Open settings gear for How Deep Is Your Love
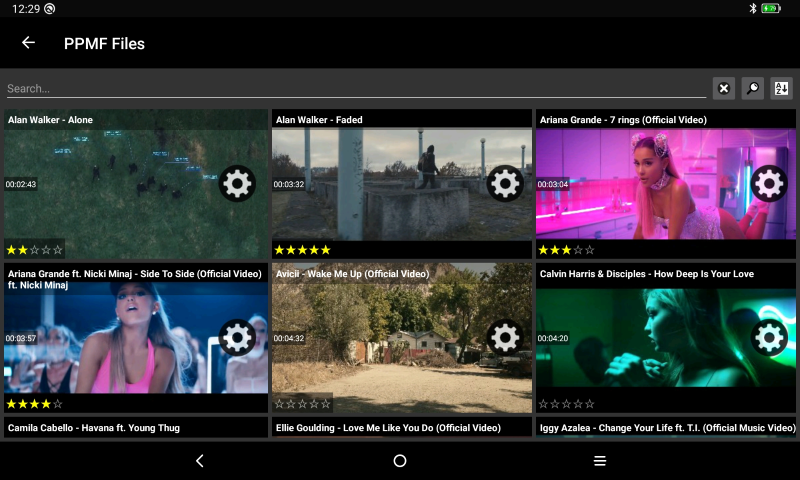 (x=769, y=337)
